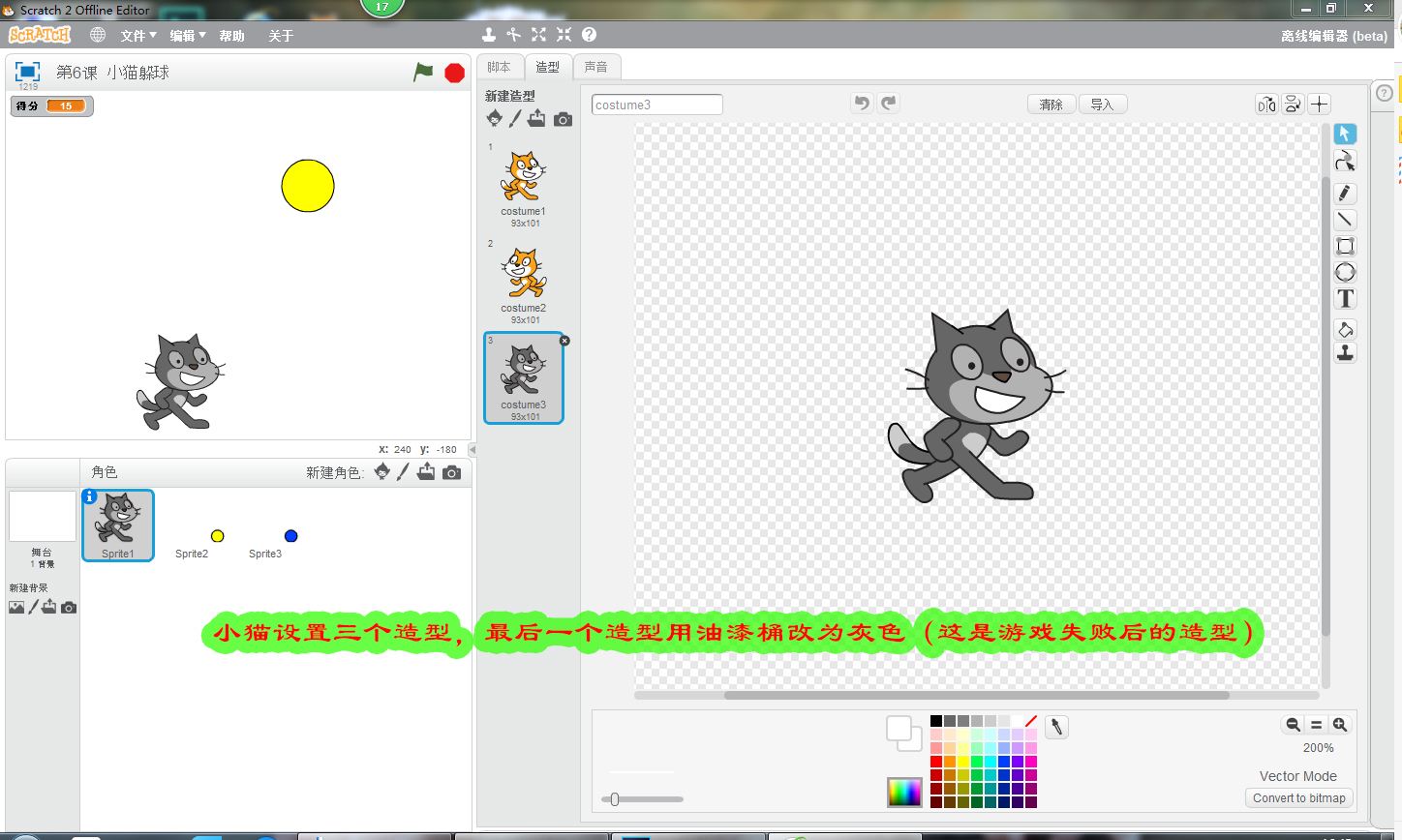The height and width of the screenshot is (840, 1402).
Task: Zoom in the paint canvas
Action: 1340,725
